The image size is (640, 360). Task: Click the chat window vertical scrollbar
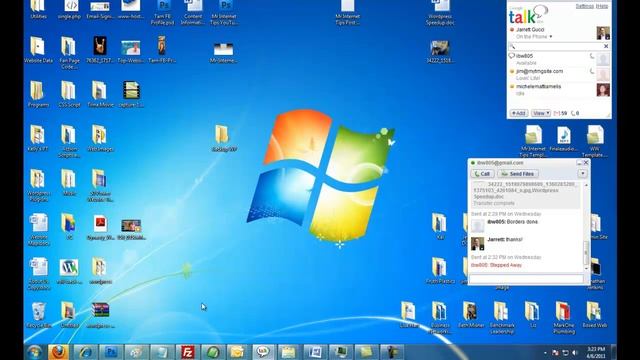click(586, 227)
